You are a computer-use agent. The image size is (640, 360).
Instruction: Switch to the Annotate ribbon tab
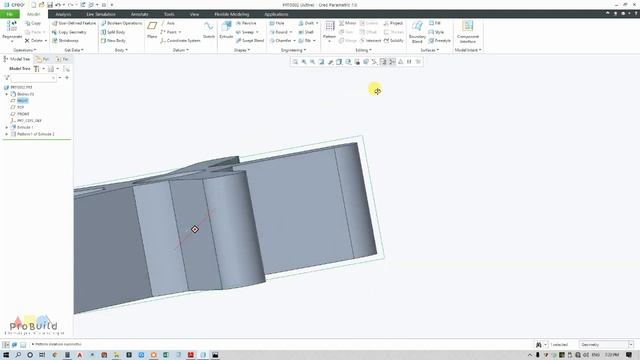[x=140, y=14]
